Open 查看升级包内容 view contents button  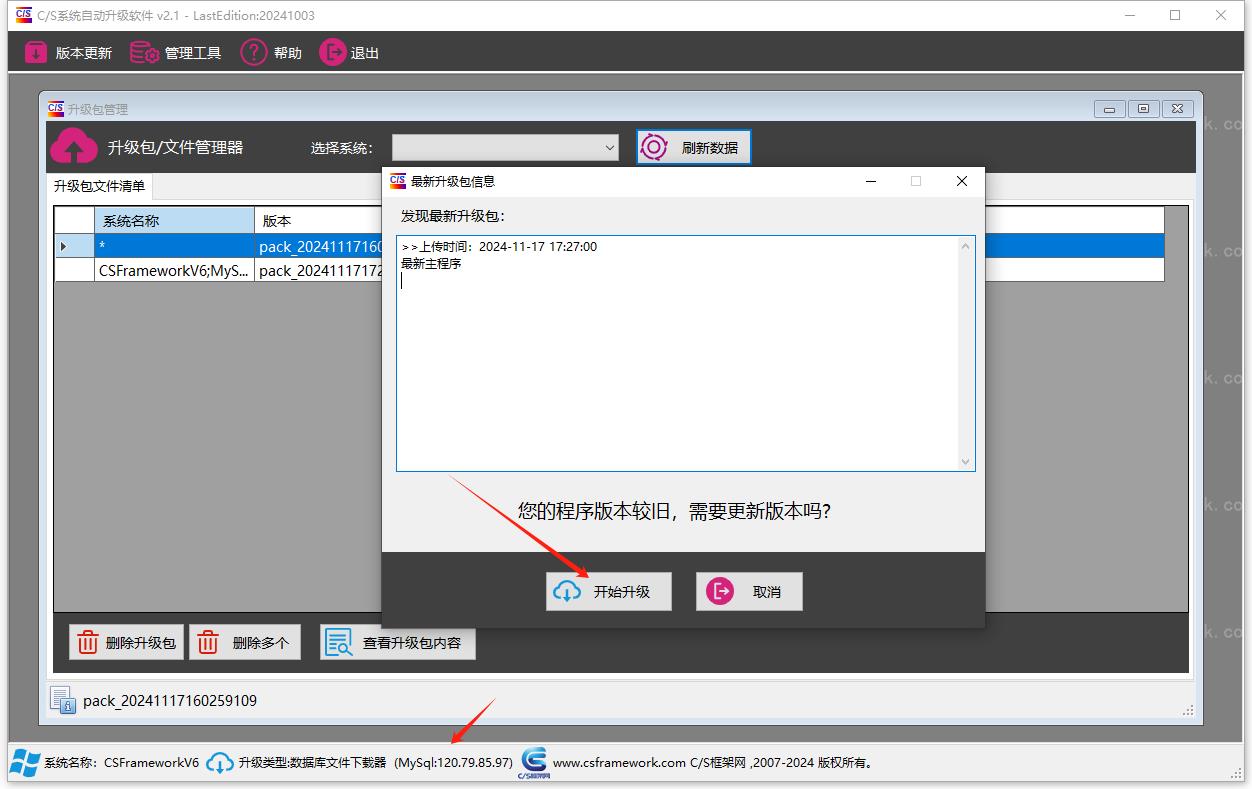tap(397, 643)
